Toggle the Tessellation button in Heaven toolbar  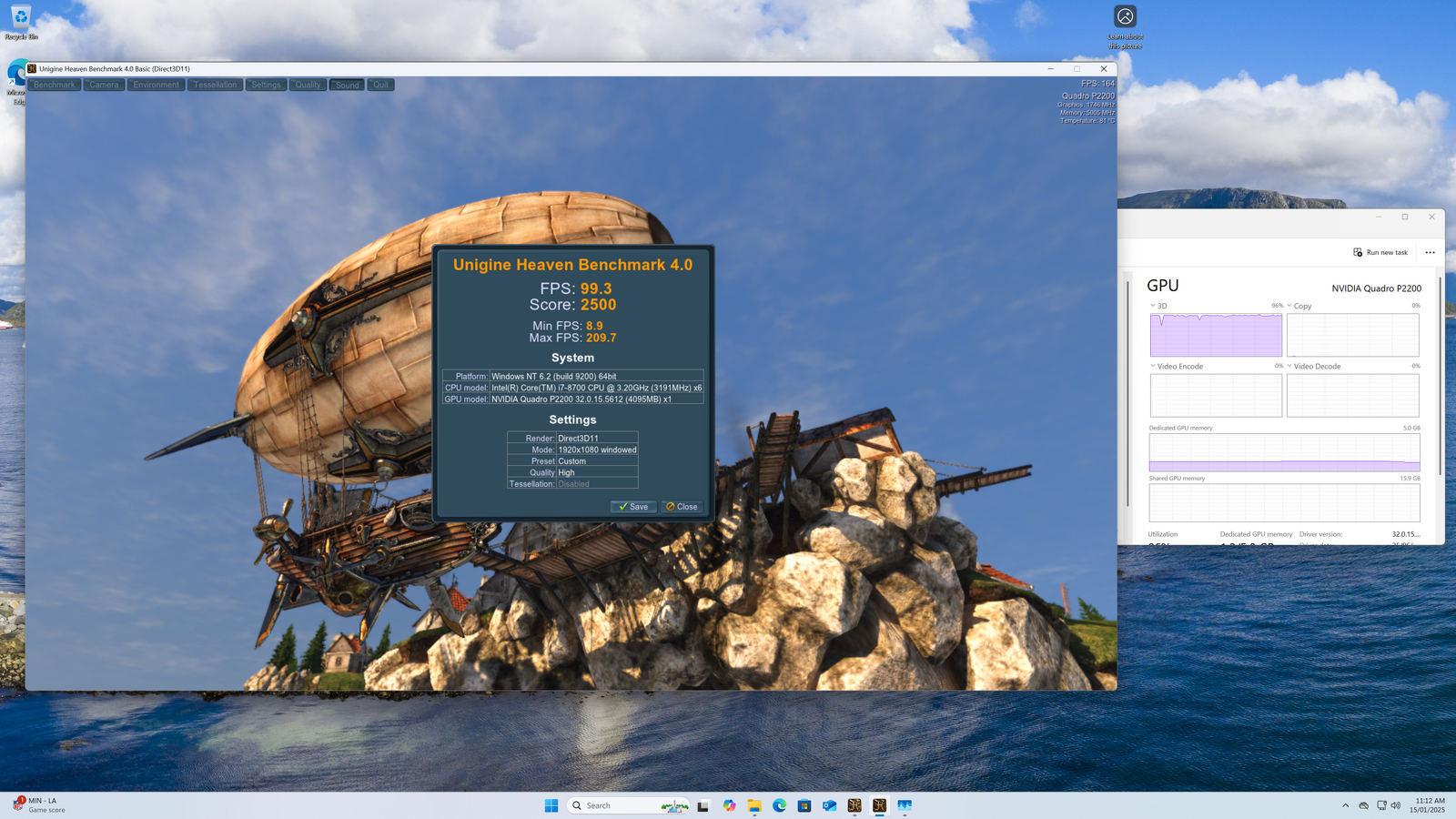(215, 85)
